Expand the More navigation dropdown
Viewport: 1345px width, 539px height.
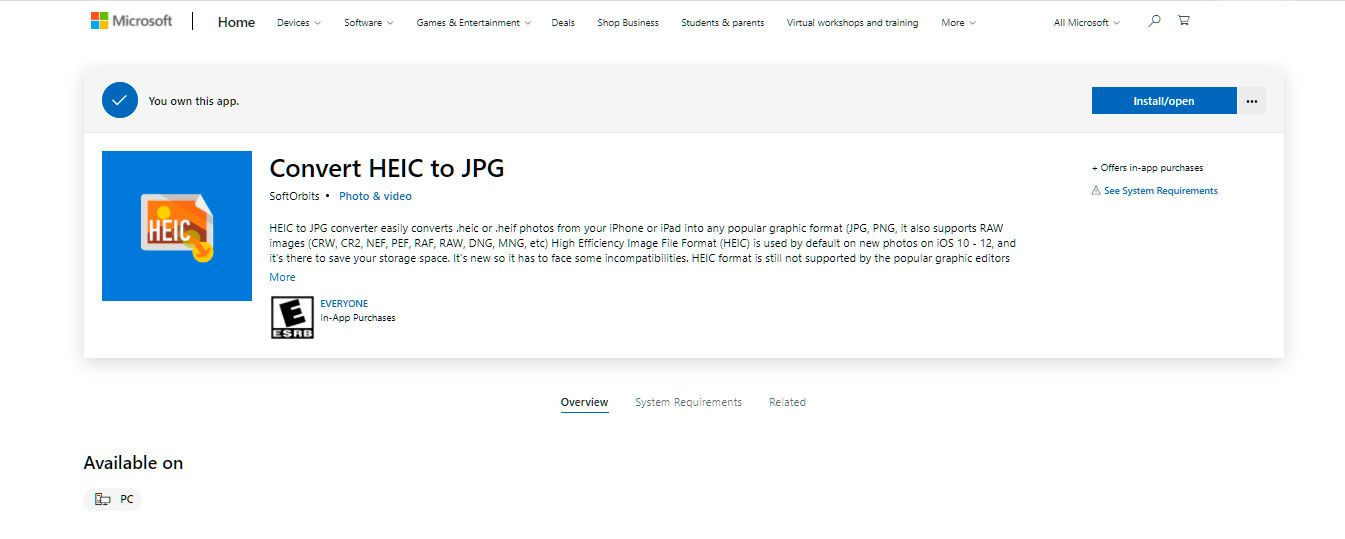(x=959, y=23)
